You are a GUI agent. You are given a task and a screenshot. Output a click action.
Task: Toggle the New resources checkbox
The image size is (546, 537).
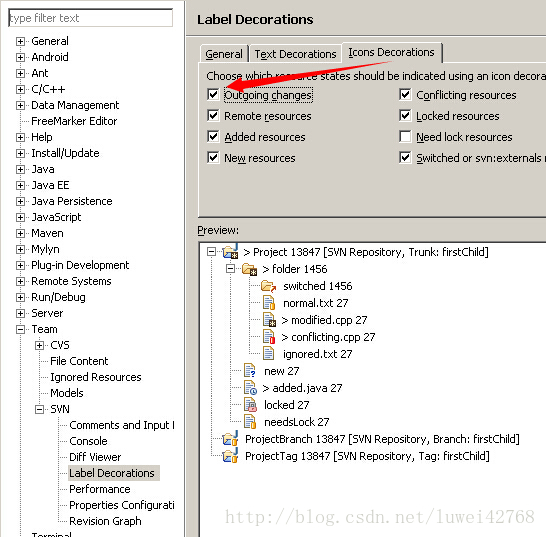(213, 158)
